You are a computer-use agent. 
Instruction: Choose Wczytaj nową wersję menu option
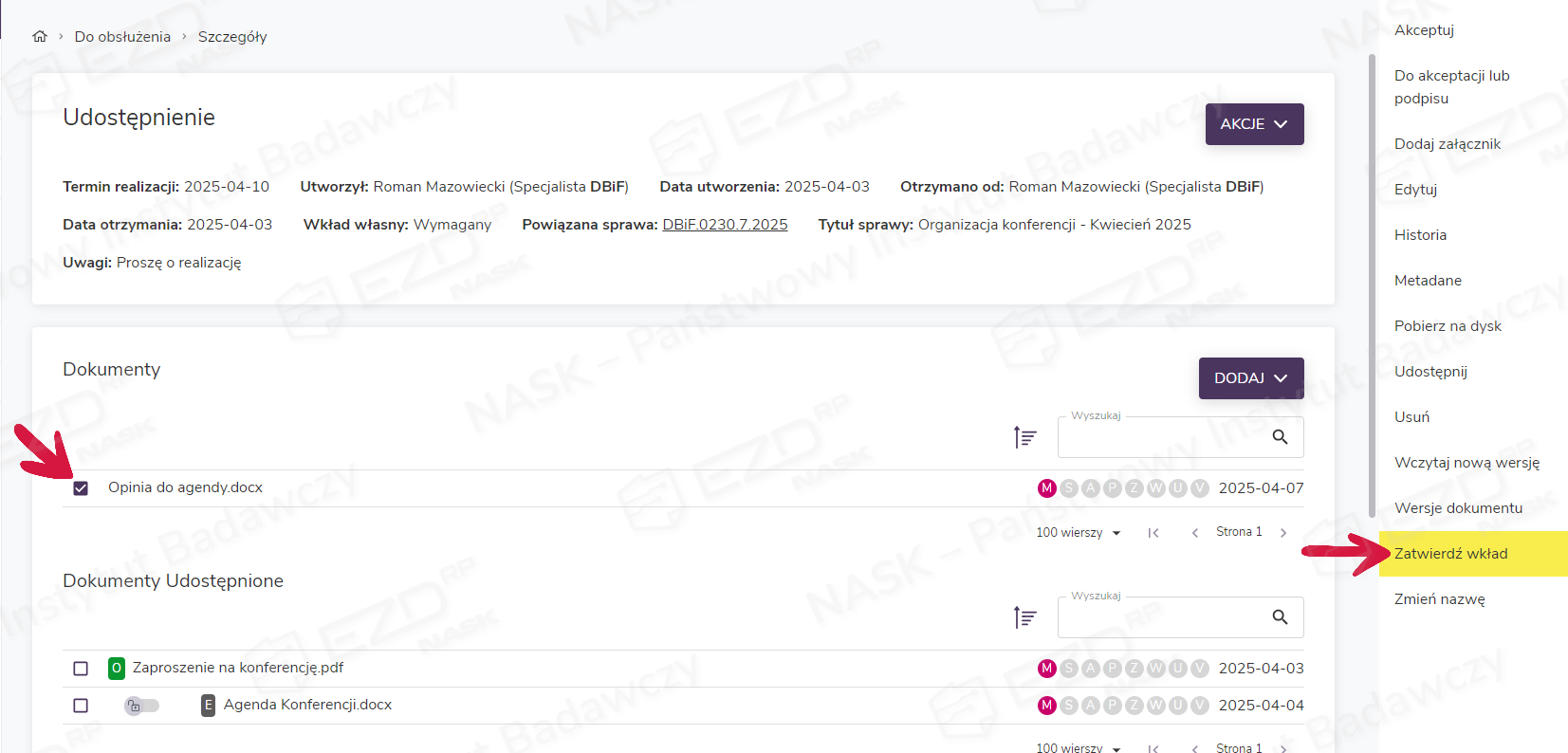(1467, 463)
